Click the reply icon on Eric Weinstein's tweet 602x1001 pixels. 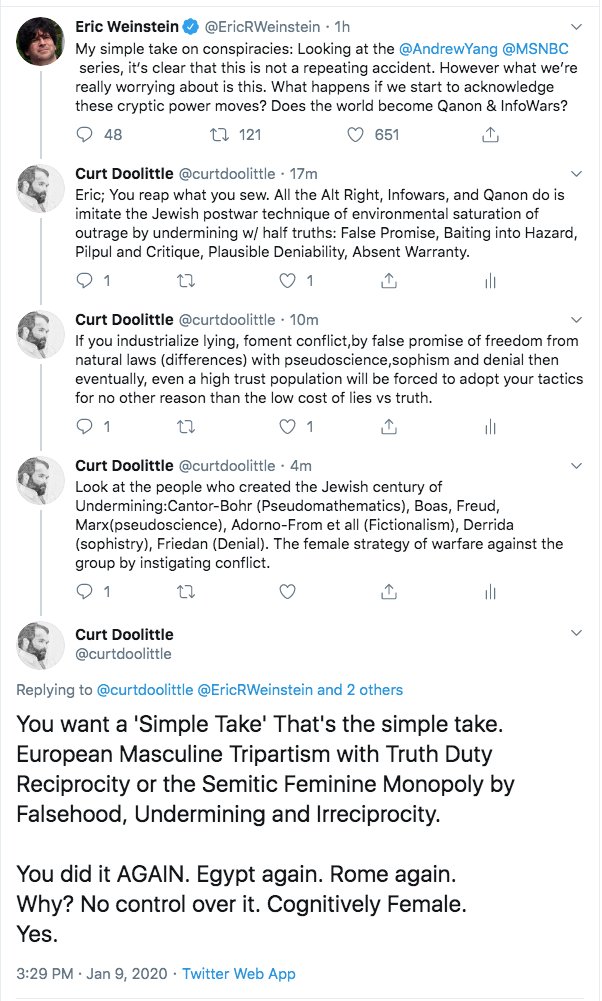point(85,135)
